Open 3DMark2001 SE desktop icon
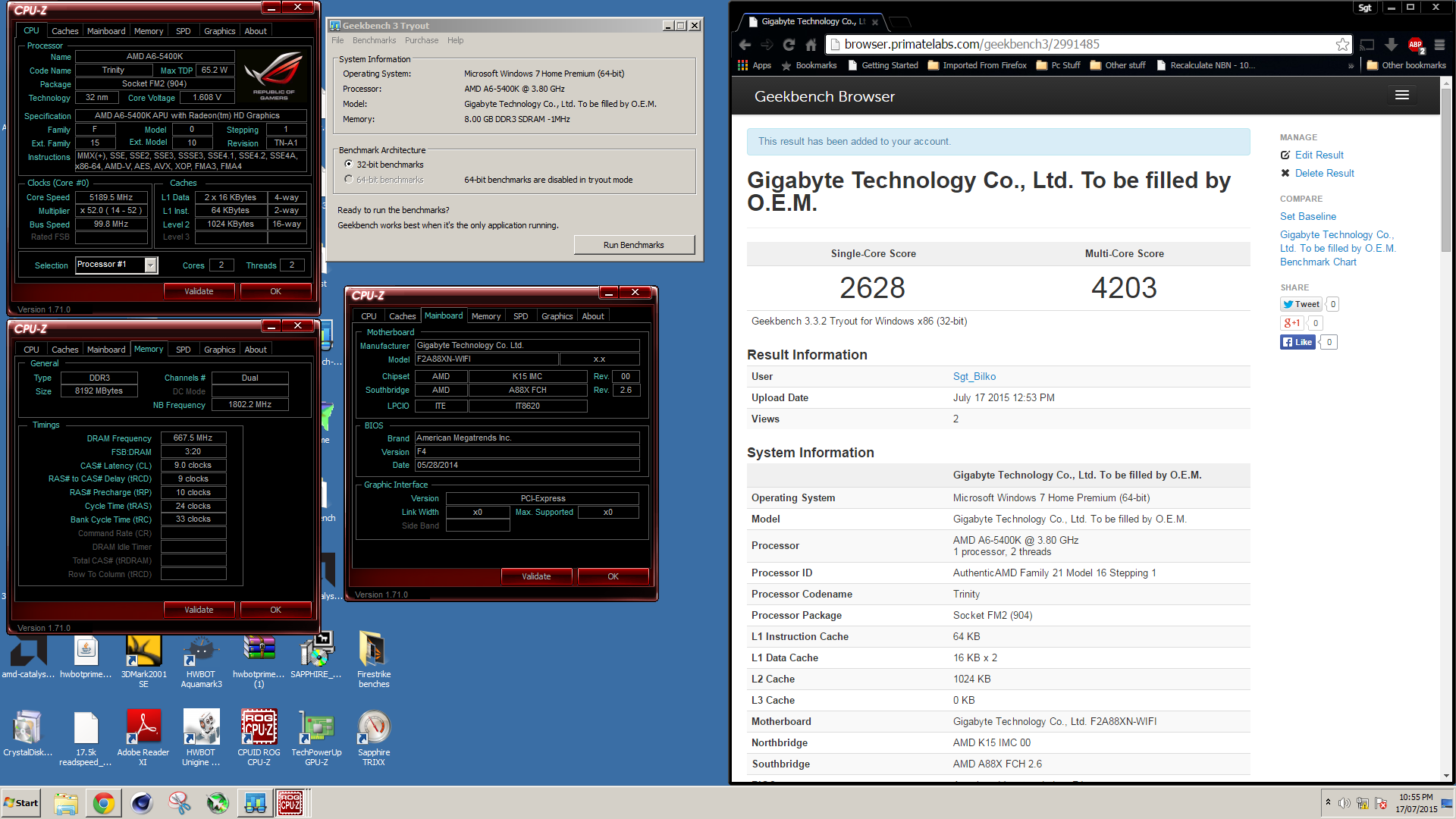This screenshot has height=819, width=1456. coord(143,661)
